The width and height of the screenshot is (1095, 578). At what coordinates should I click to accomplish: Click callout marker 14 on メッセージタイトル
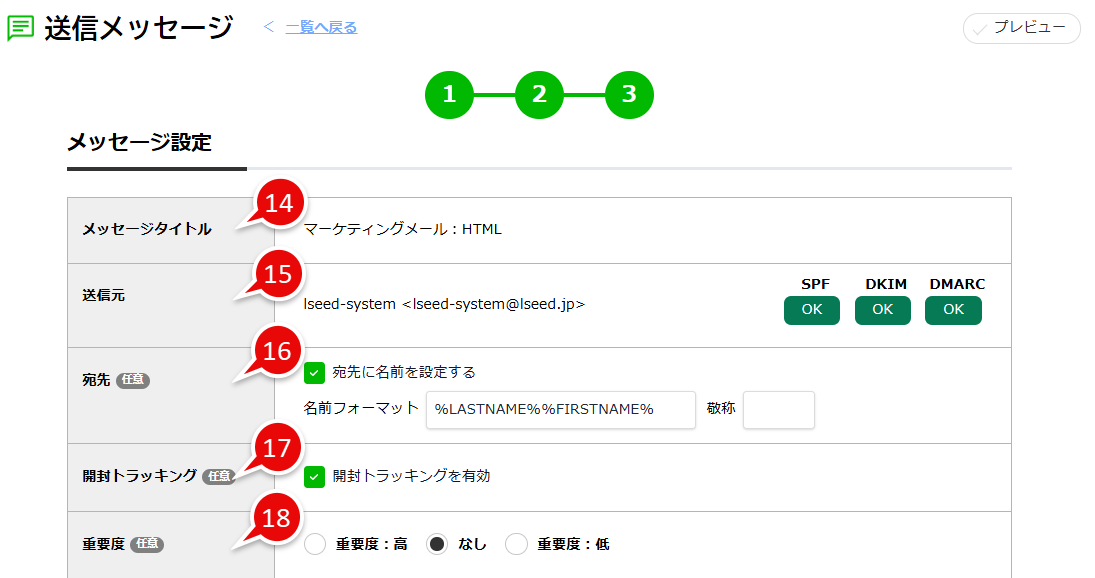click(x=277, y=203)
